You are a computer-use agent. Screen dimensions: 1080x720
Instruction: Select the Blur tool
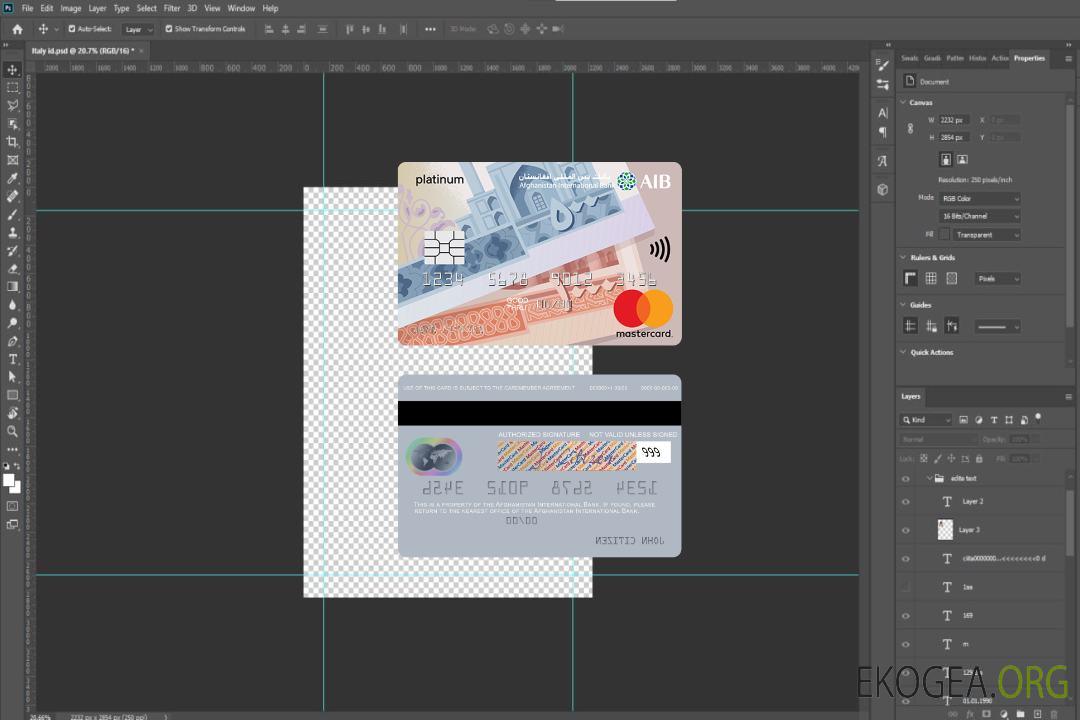12,305
